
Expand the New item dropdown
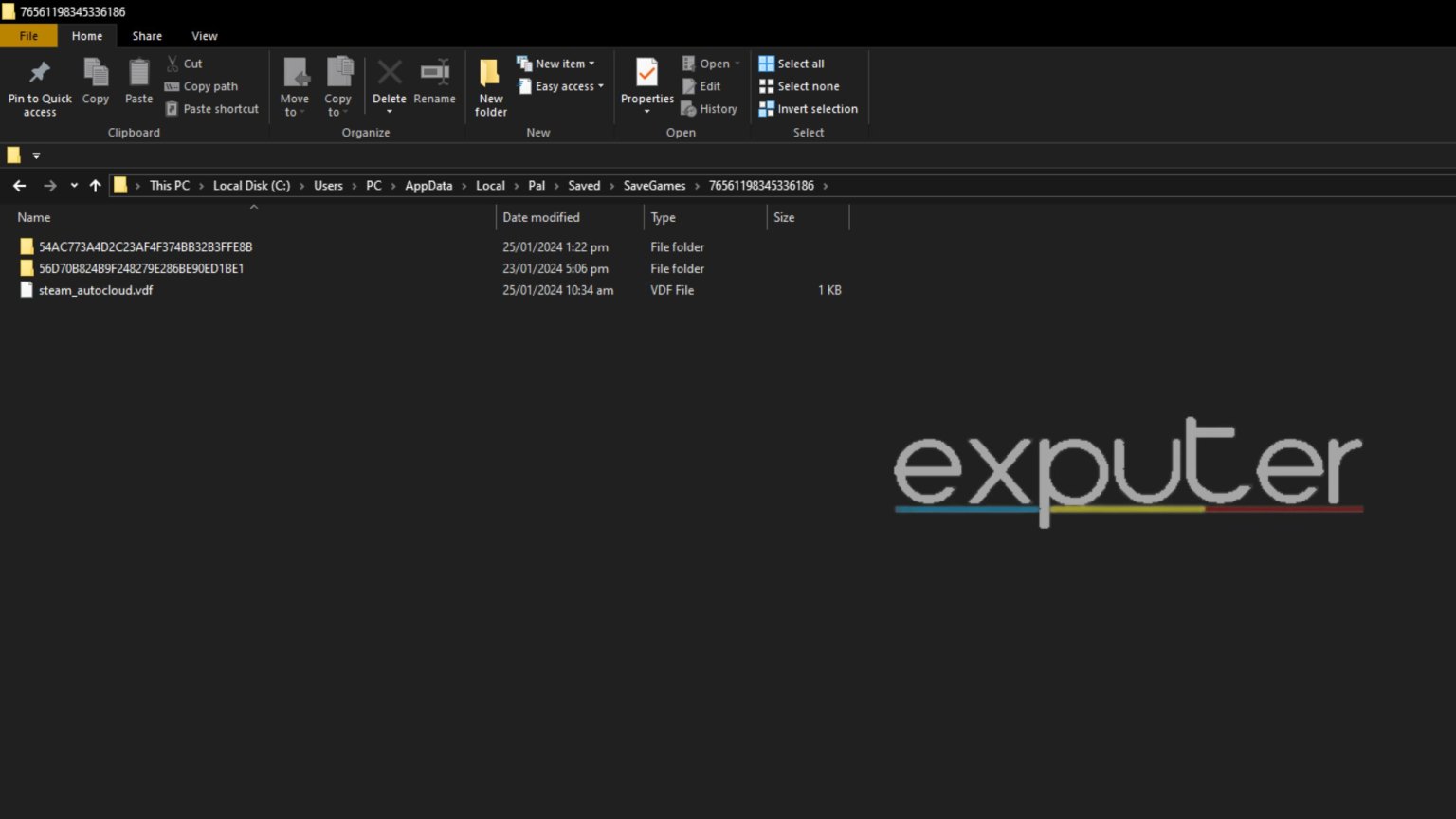pyautogui.click(x=558, y=63)
